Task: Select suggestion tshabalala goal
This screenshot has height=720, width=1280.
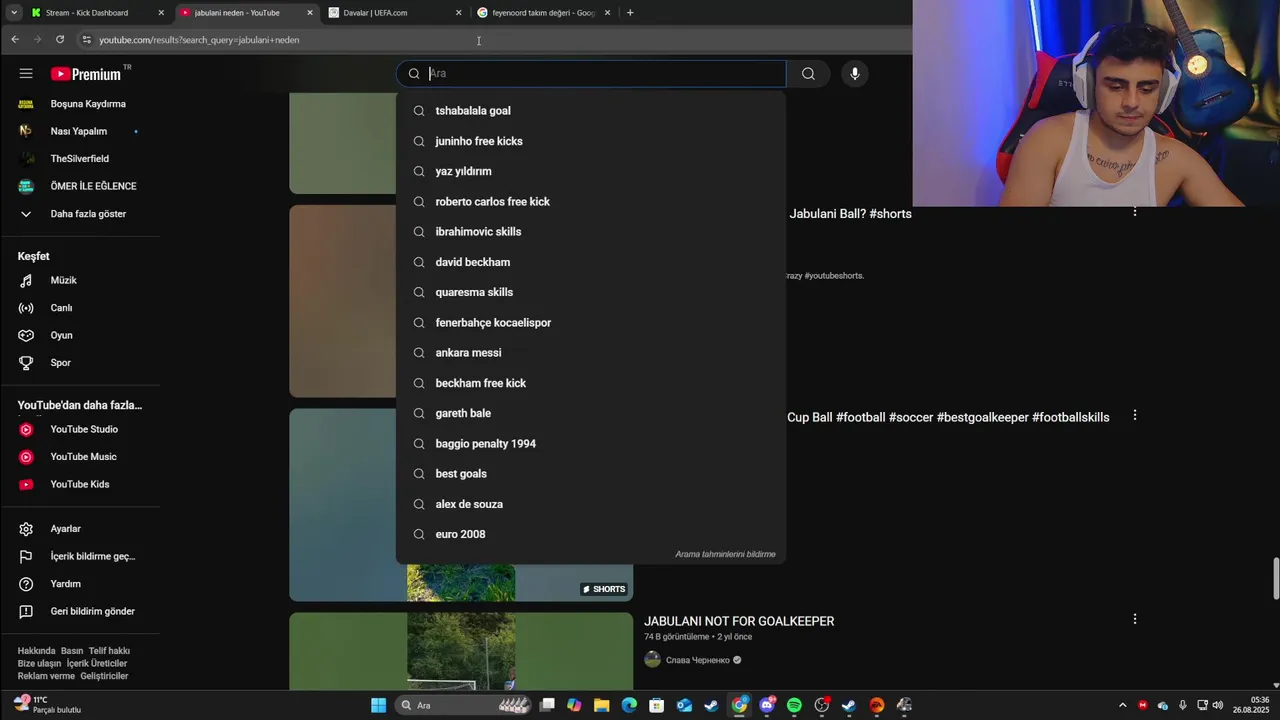Action: click(591, 111)
